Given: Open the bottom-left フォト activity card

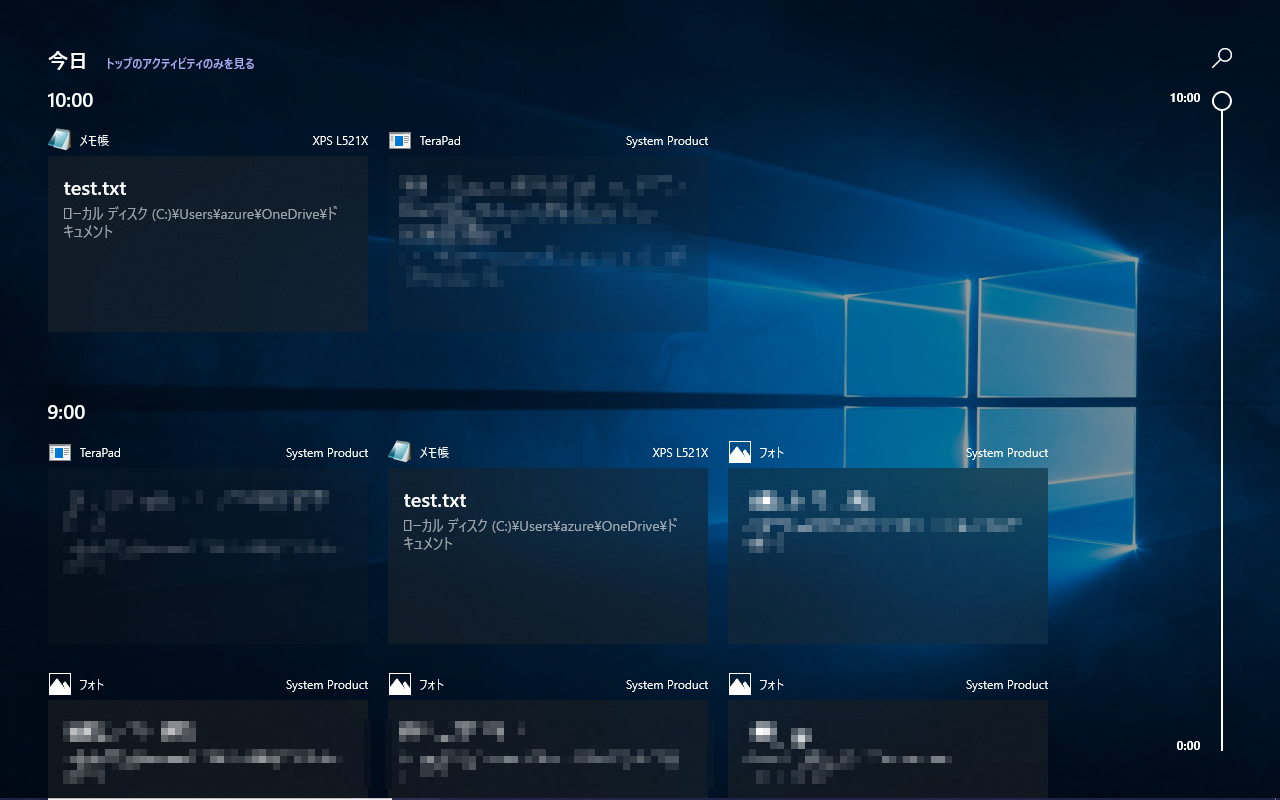Looking at the screenshot, I should pos(208,749).
